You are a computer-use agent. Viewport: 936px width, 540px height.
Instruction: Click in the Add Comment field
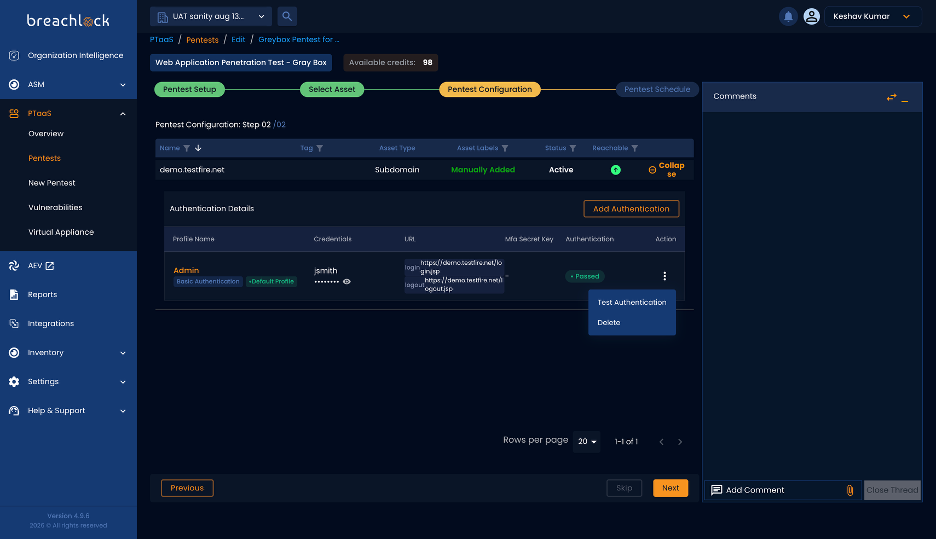point(783,490)
